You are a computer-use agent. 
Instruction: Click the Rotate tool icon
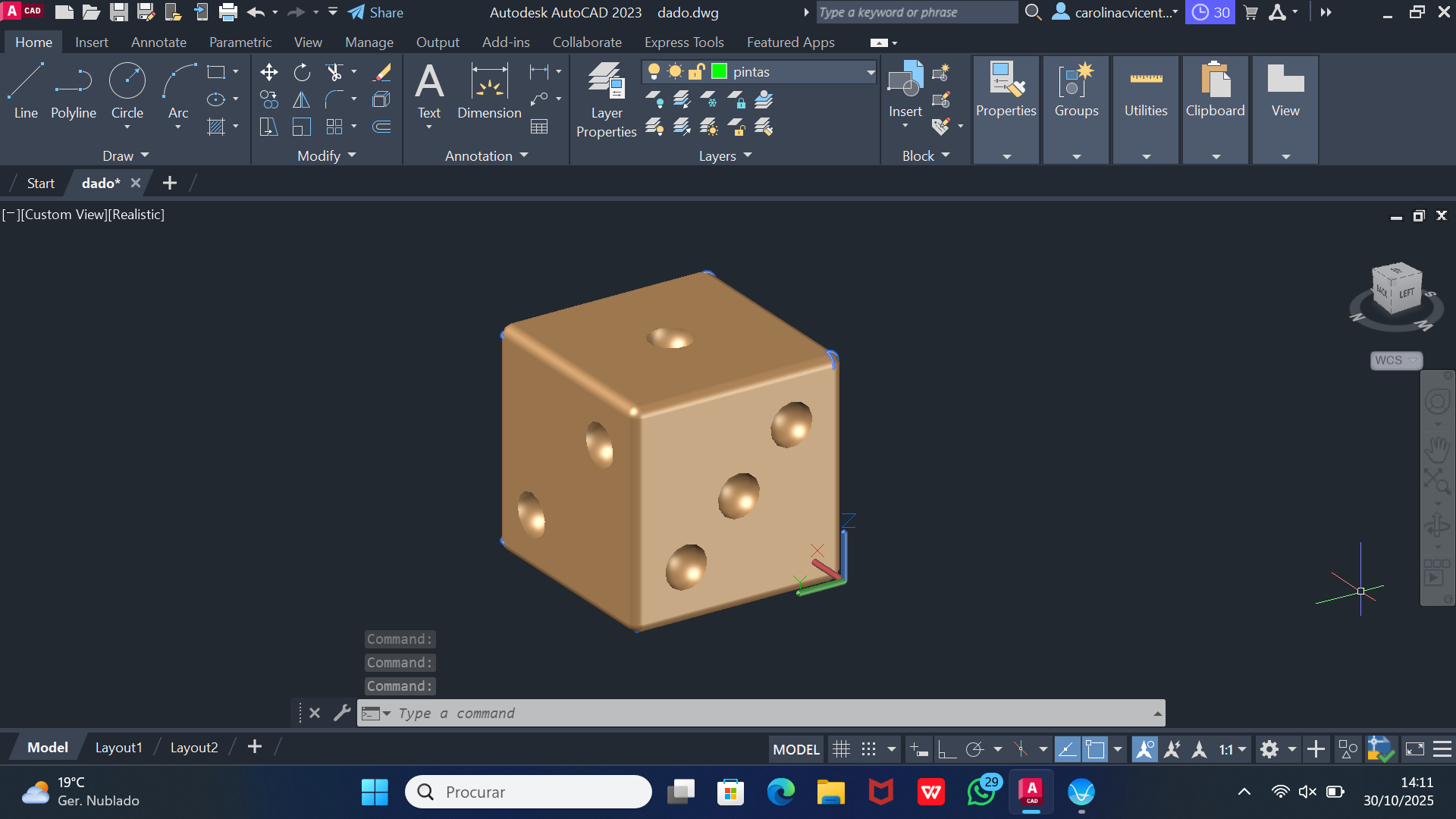(302, 72)
